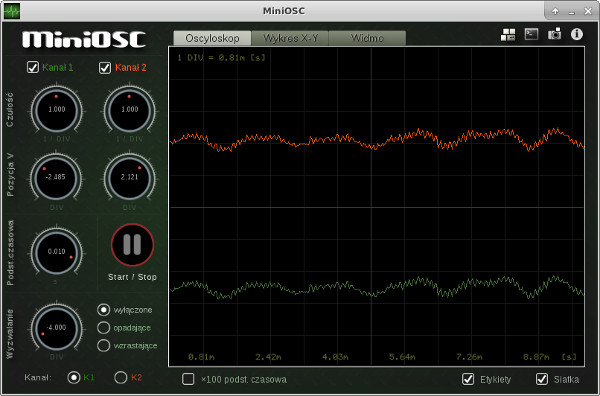
Task: Click the window shade up-arrow button
Action: point(555,11)
